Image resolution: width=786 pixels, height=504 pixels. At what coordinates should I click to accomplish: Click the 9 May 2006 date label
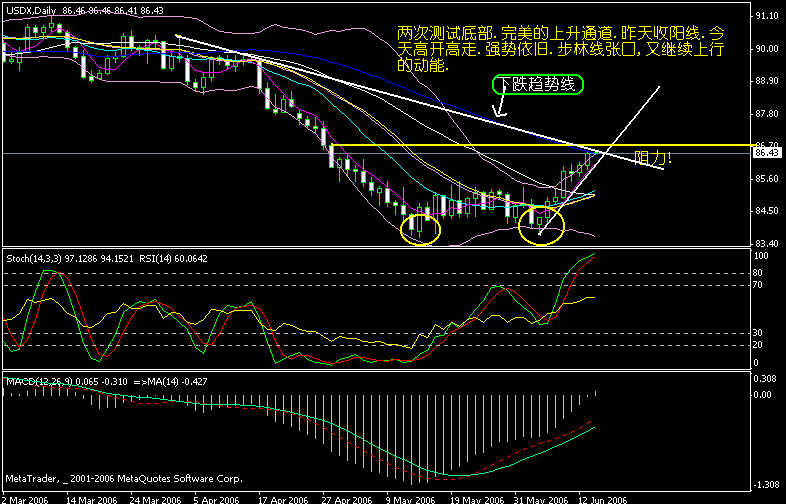(x=412, y=499)
